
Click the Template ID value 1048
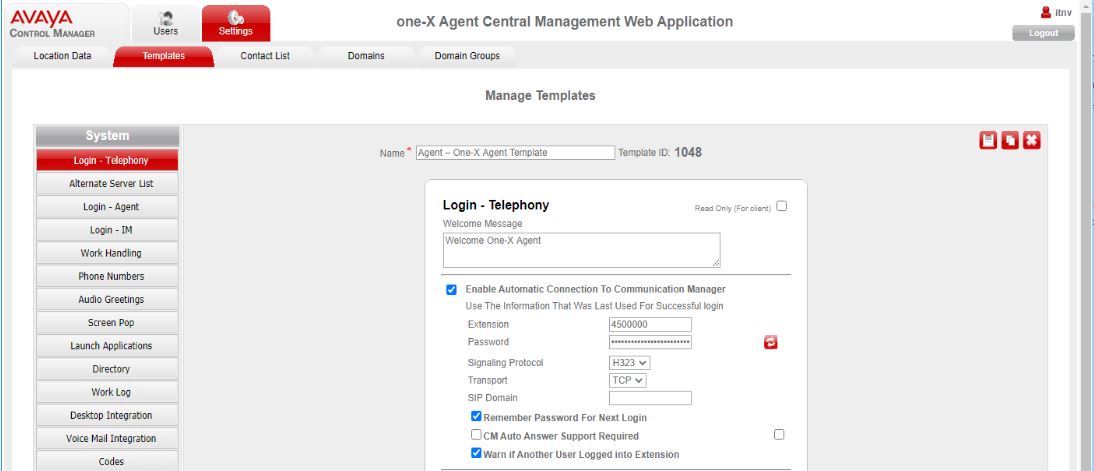pyautogui.click(x=688, y=152)
